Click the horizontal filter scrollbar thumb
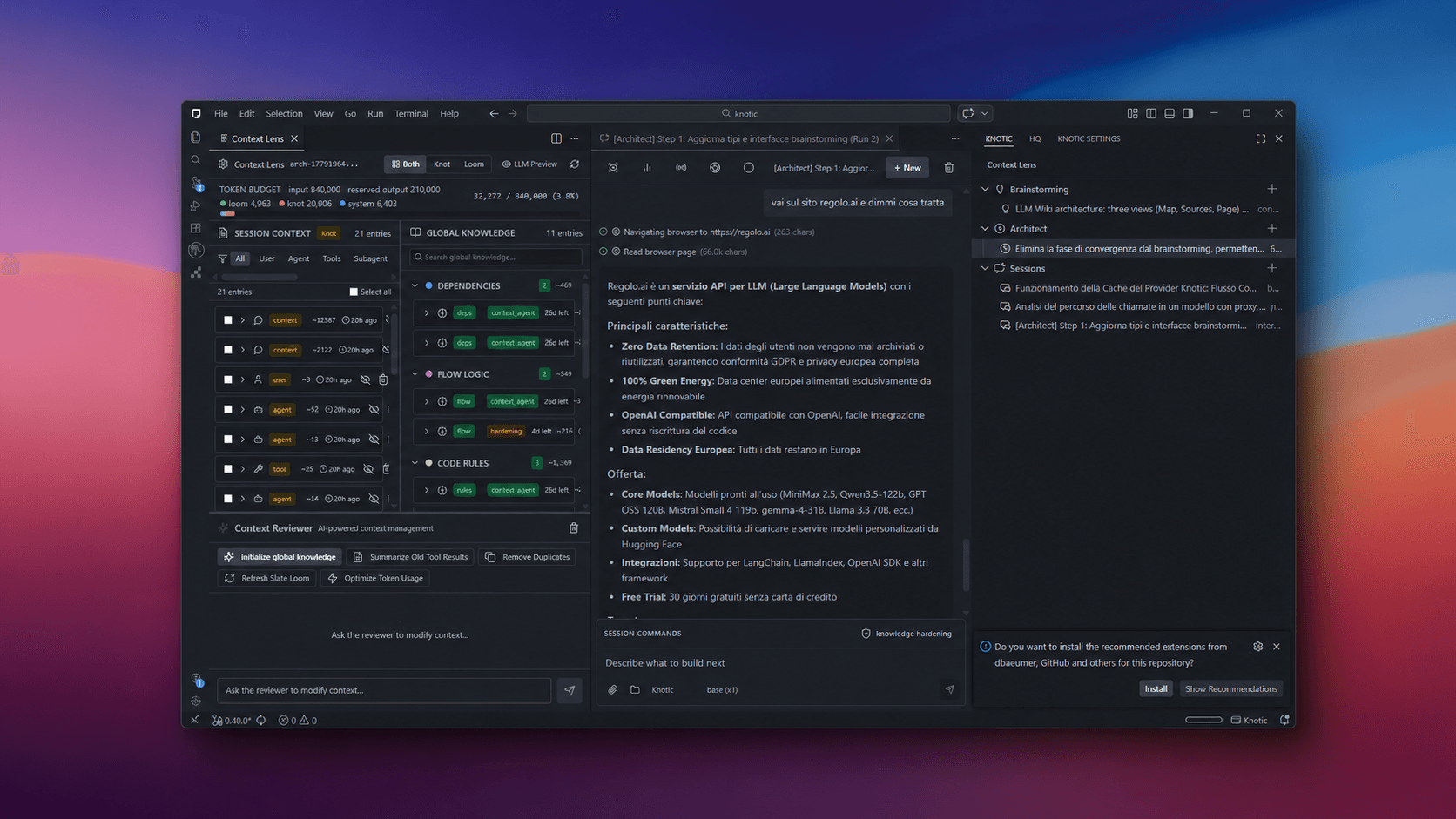Screen dimensions: 1456x819 [x=259, y=278]
